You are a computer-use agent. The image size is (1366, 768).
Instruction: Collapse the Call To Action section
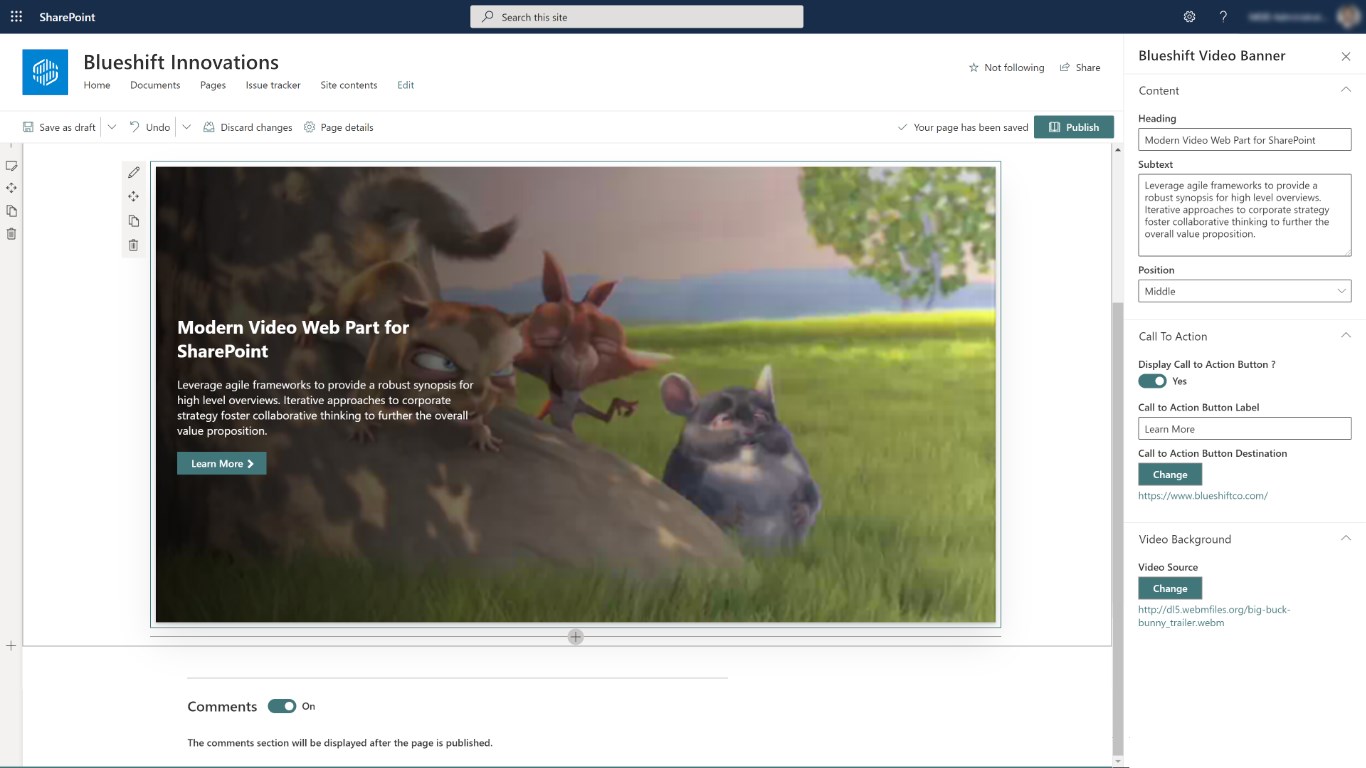[x=1346, y=336]
